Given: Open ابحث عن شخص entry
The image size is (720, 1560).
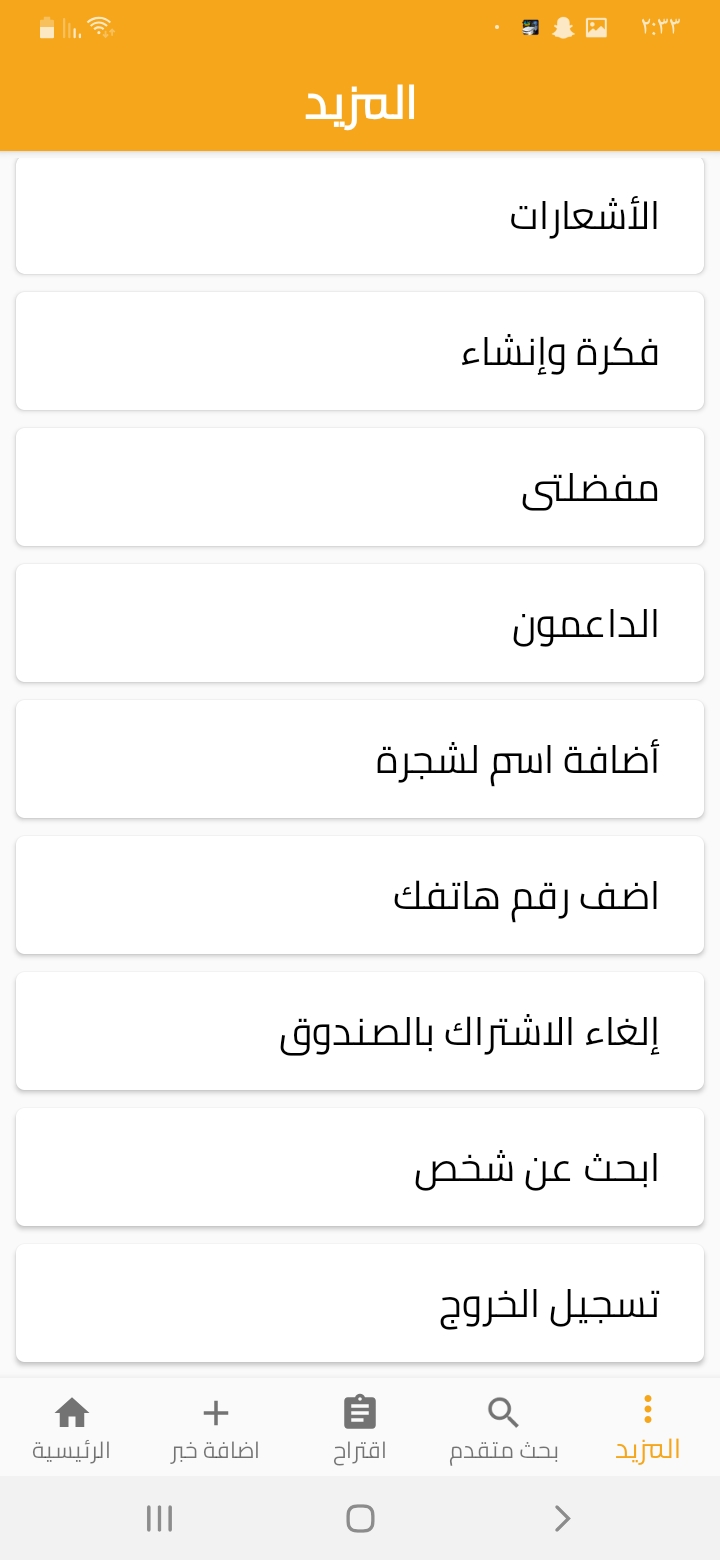Looking at the screenshot, I should [x=360, y=1167].
